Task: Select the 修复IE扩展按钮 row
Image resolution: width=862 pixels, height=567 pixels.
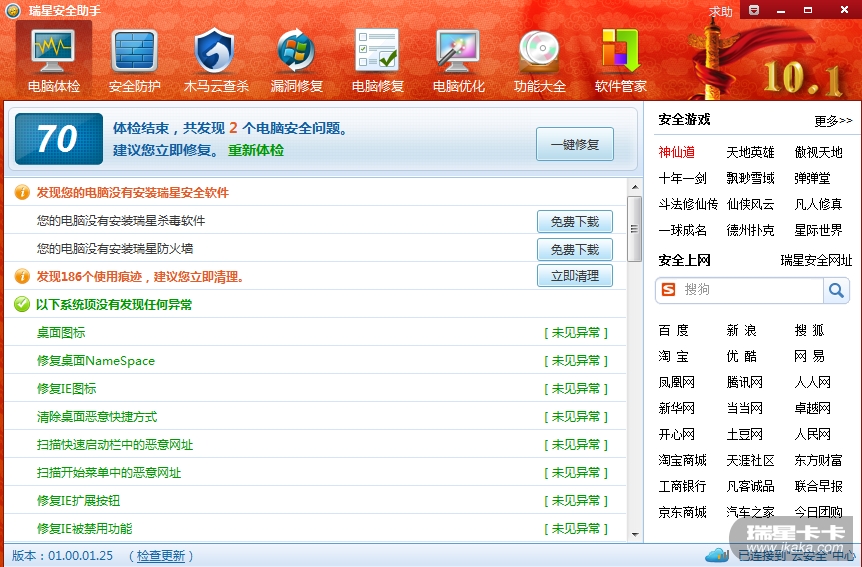Action: click(316, 500)
